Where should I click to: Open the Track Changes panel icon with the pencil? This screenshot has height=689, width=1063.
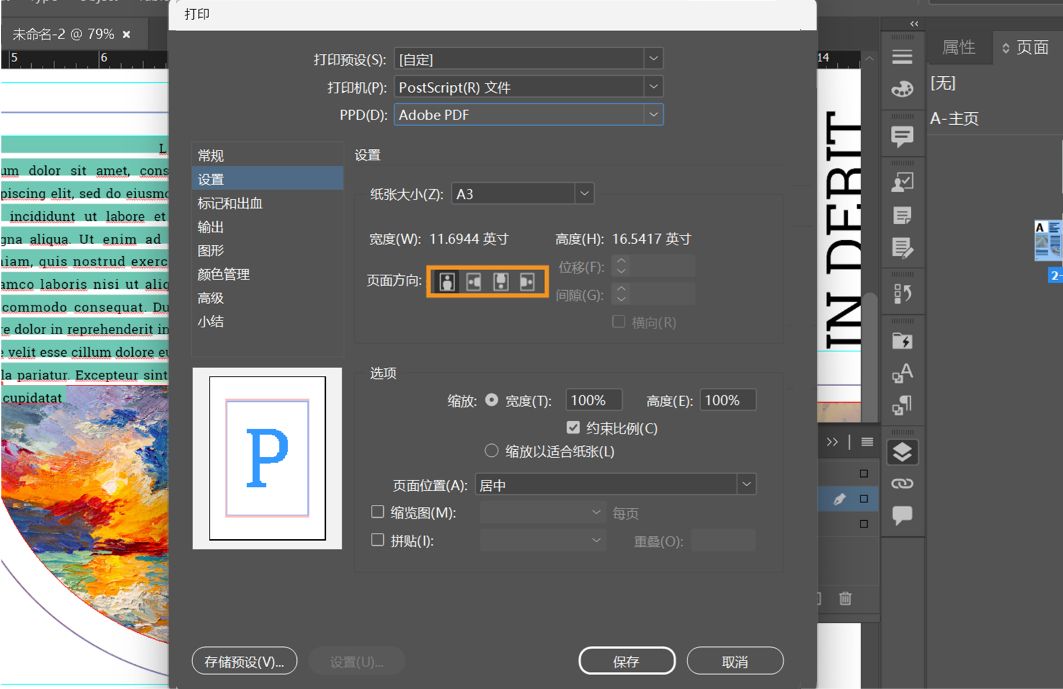[902, 248]
